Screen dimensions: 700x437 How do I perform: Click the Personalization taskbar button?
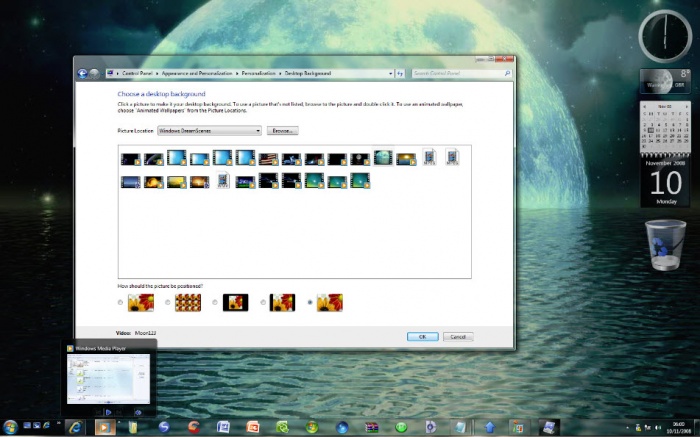pos(548,428)
